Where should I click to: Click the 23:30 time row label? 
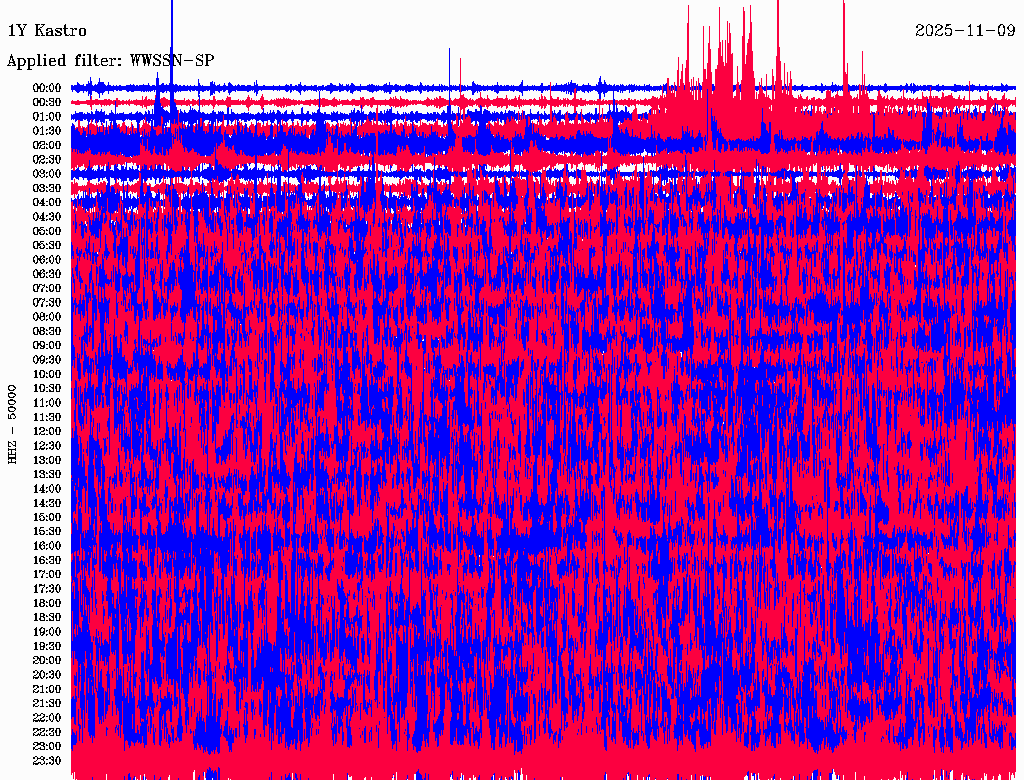(47, 761)
